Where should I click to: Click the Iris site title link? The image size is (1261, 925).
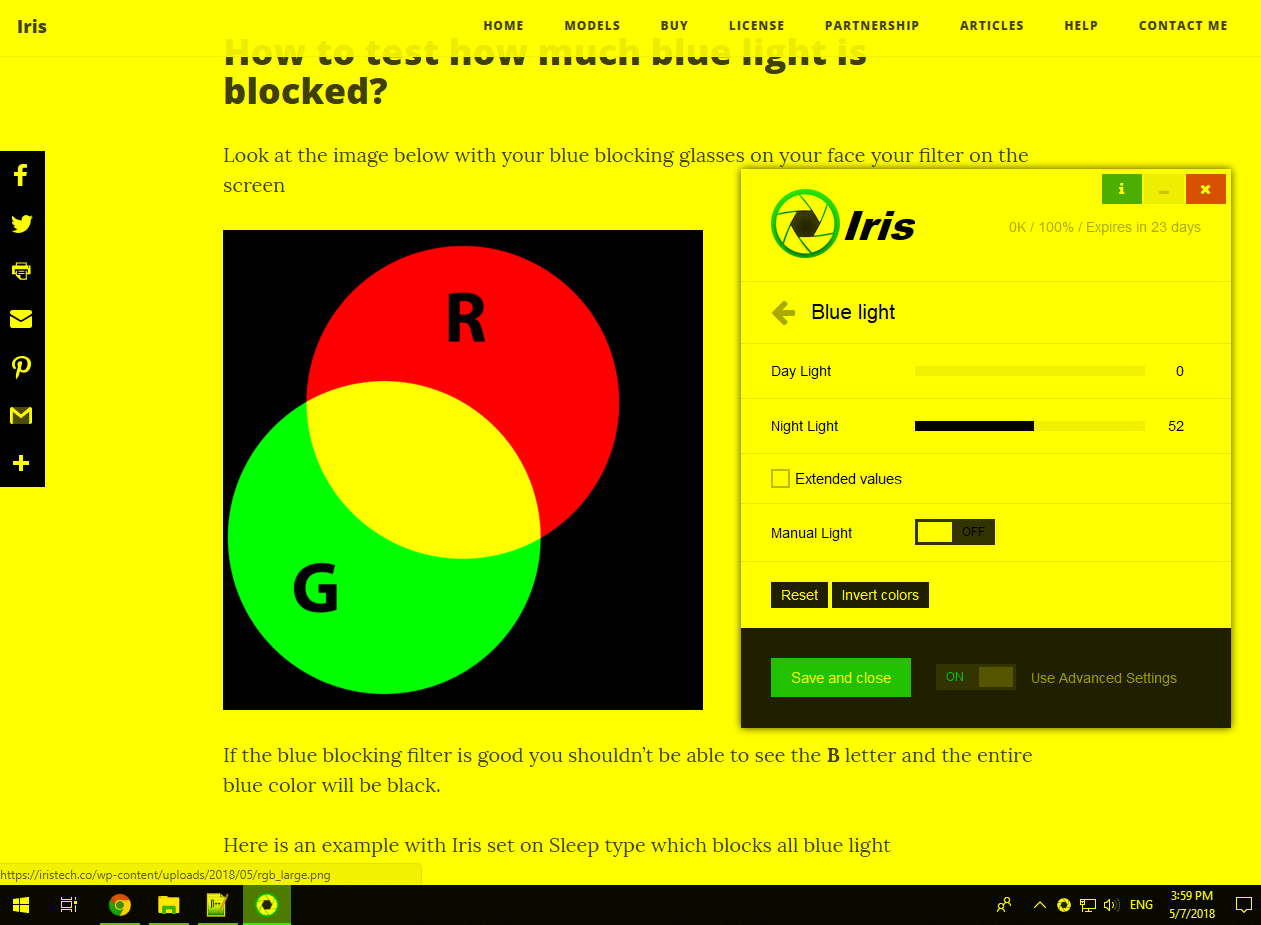click(x=32, y=26)
